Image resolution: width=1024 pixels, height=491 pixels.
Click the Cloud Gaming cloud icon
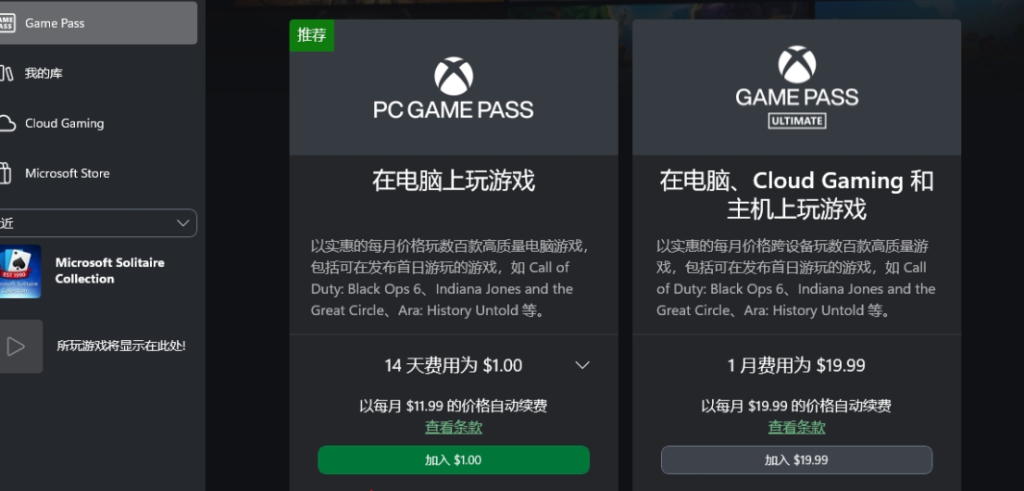7,123
